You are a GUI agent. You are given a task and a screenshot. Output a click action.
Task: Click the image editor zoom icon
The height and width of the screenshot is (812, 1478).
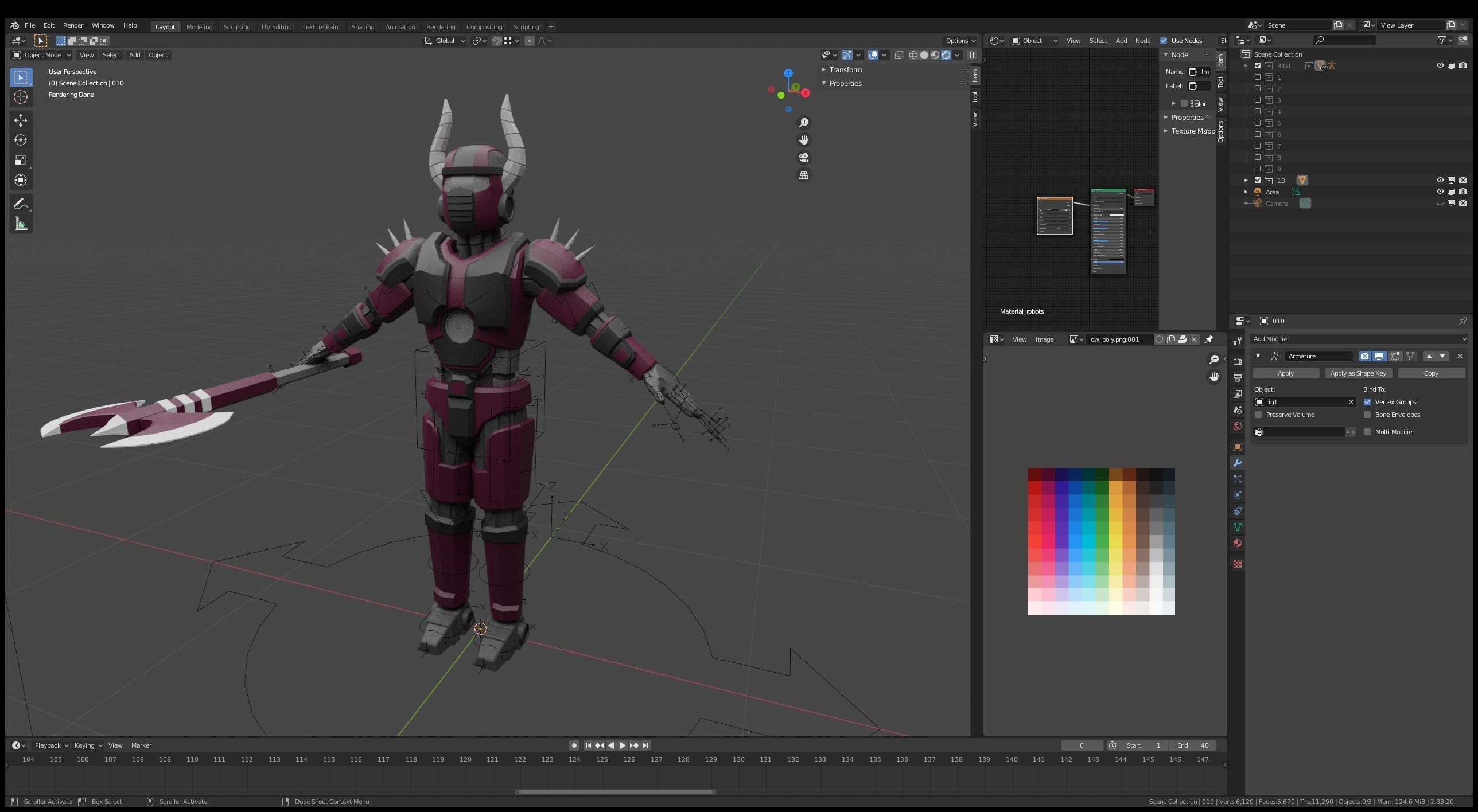click(1214, 360)
